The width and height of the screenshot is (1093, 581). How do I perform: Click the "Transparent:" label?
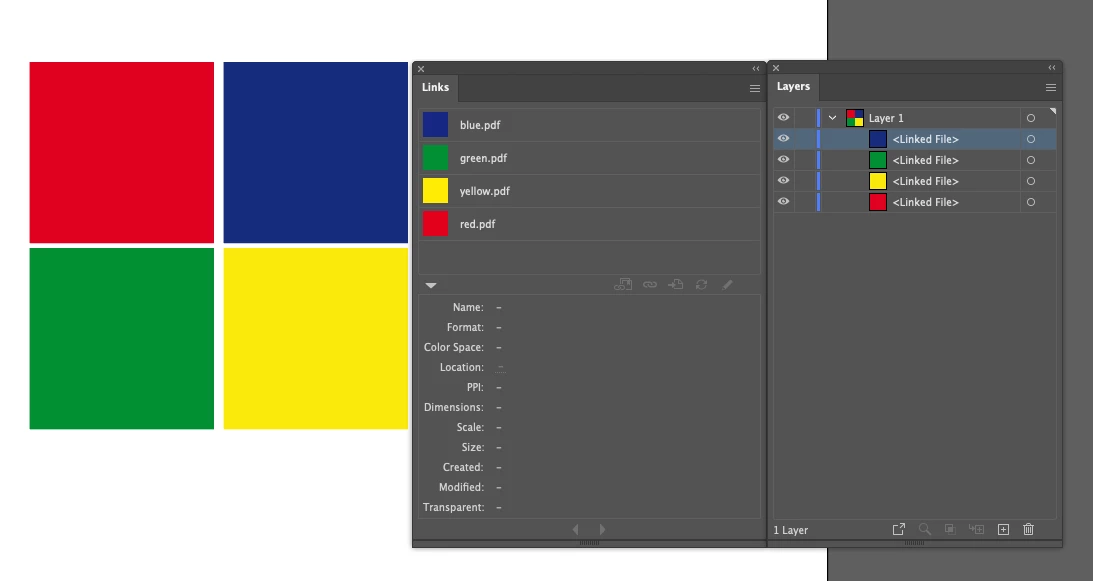pyautogui.click(x=454, y=507)
